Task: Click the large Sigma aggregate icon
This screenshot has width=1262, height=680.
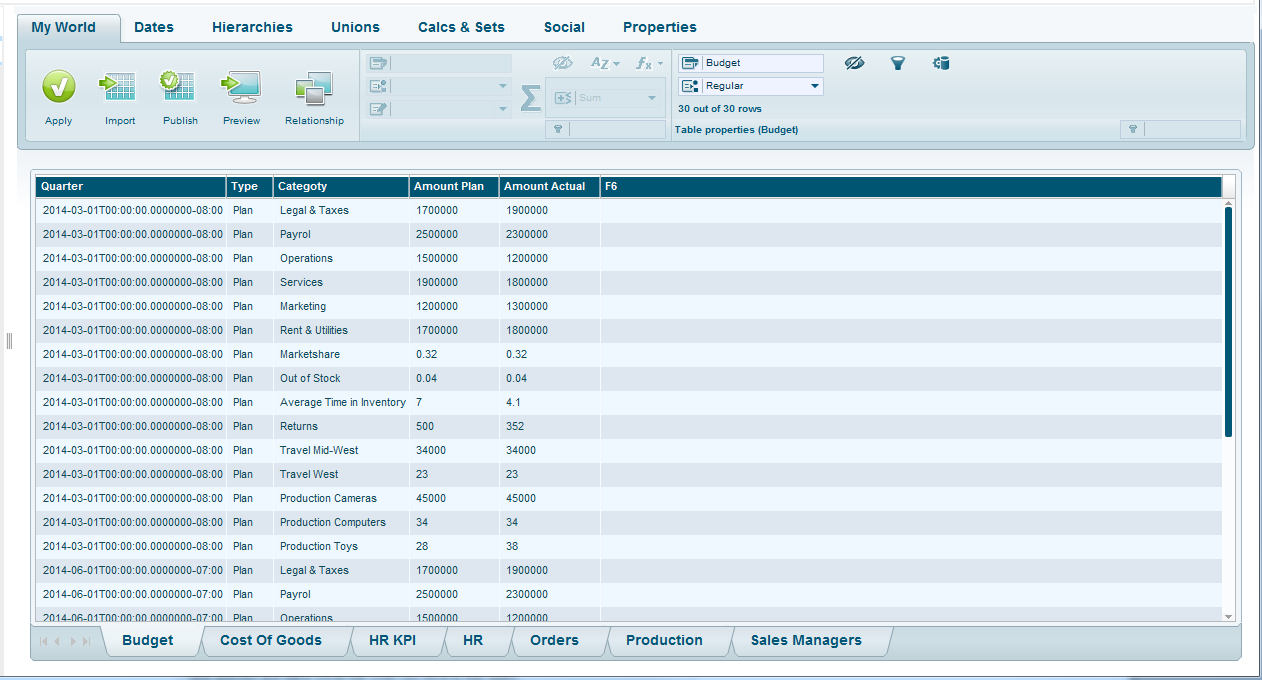Action: click(532, 98)
